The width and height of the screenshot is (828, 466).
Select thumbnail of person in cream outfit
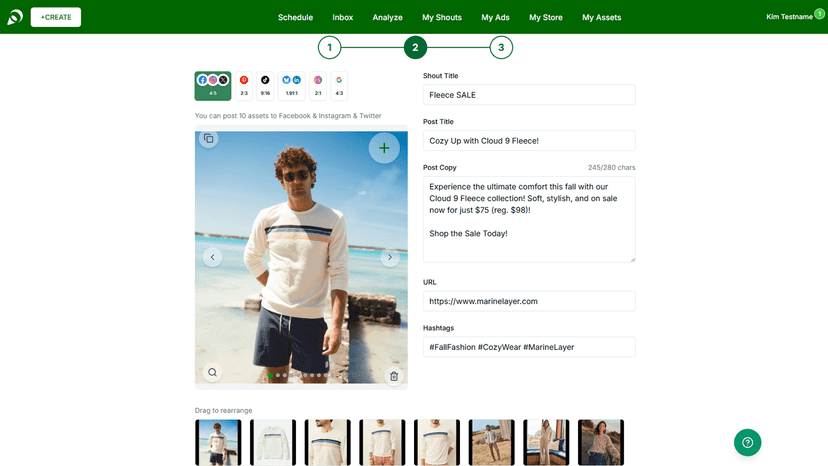click(x=546, y=442)
